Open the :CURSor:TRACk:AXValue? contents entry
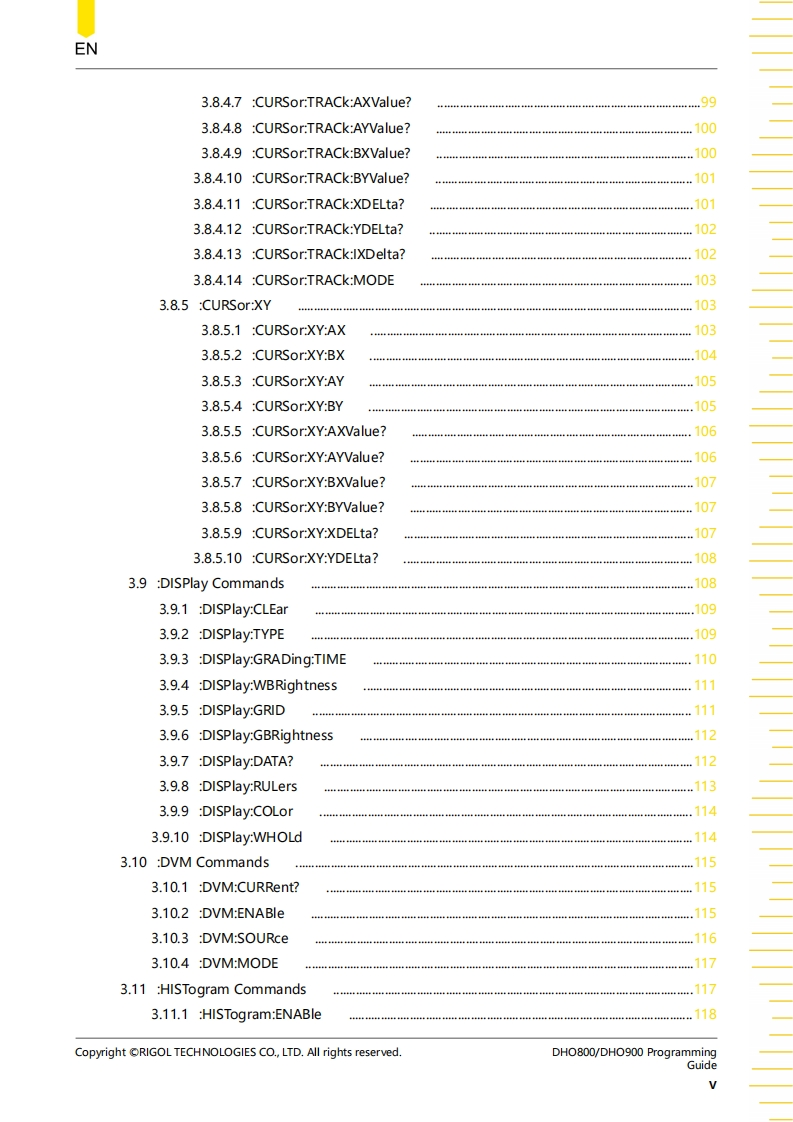 tap(331, 103)
